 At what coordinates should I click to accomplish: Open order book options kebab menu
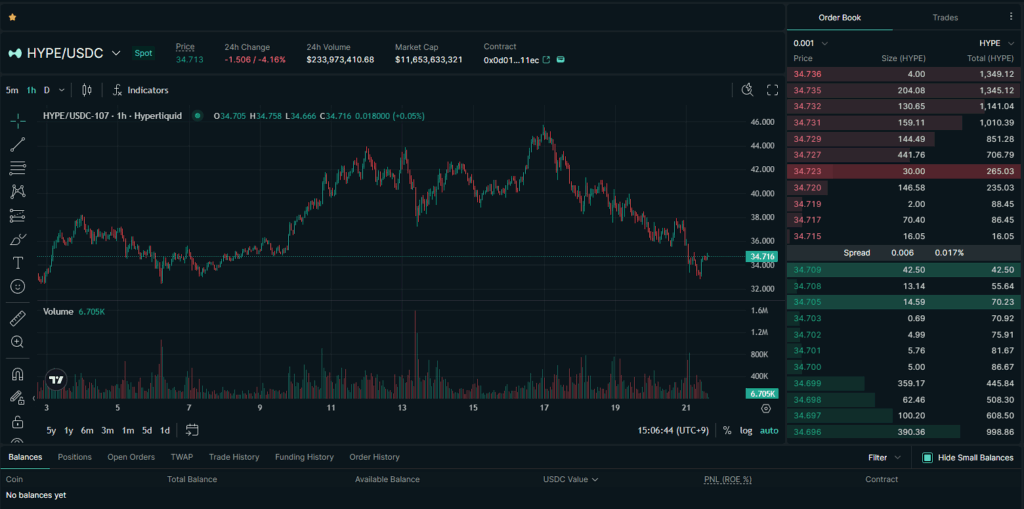click(x=1012, y=17)
